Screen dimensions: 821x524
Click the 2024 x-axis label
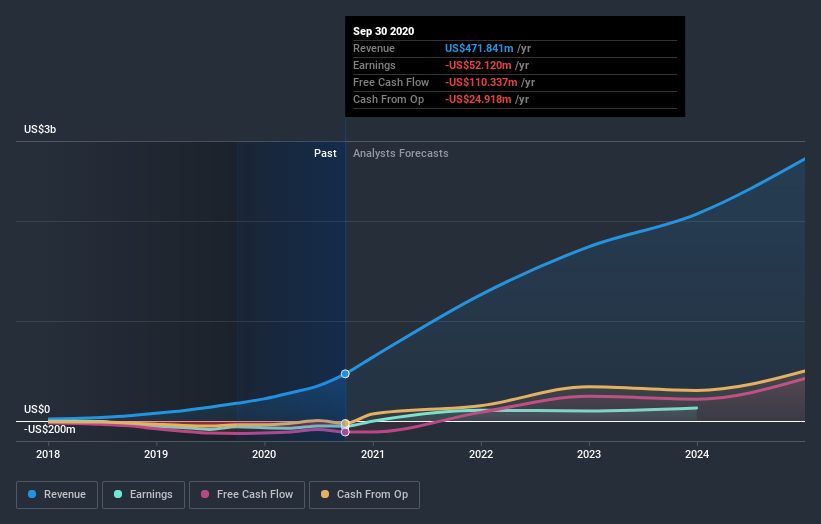tap(697, 454)
